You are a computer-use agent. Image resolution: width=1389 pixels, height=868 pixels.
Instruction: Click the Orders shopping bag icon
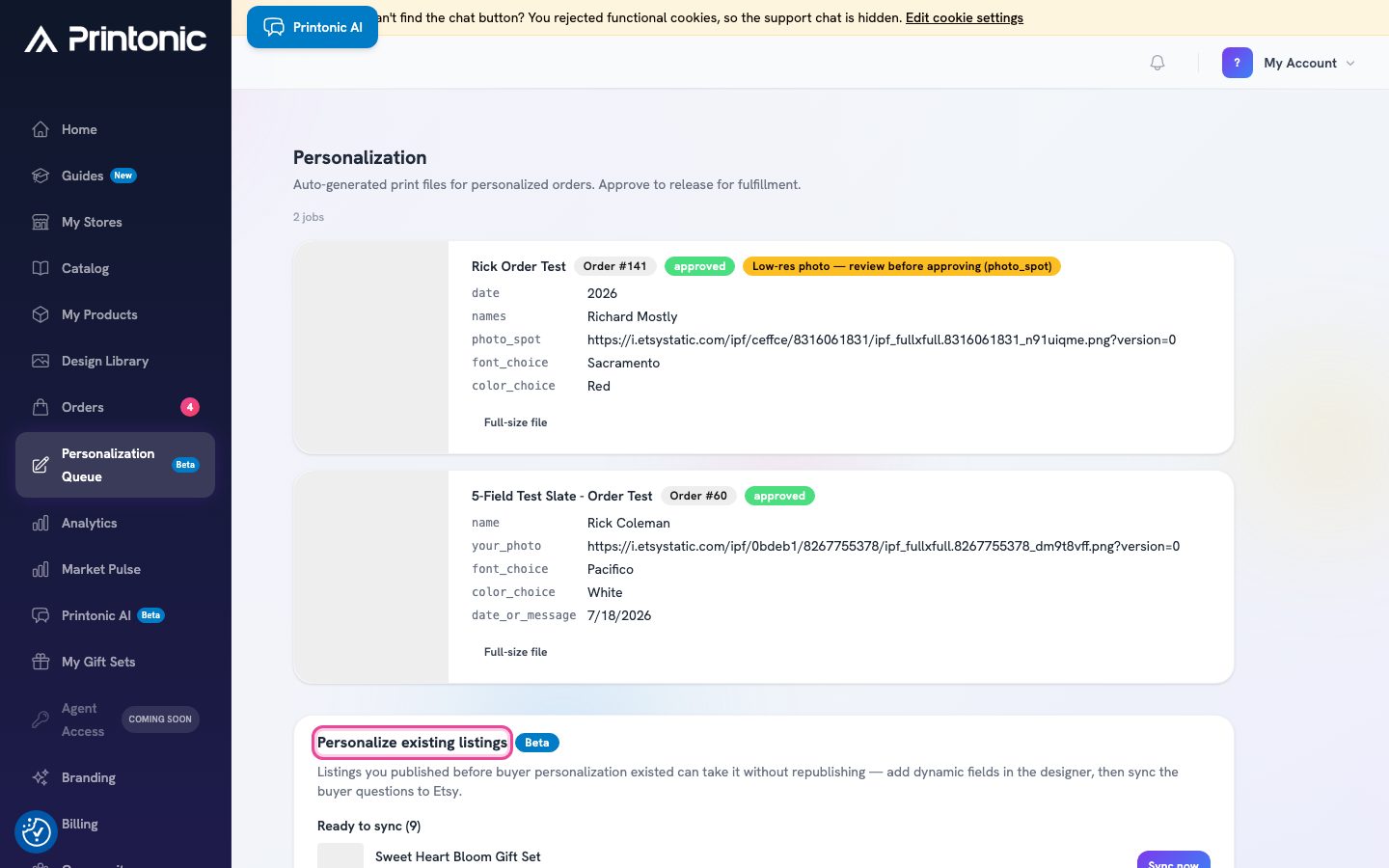tap(41, 407)
